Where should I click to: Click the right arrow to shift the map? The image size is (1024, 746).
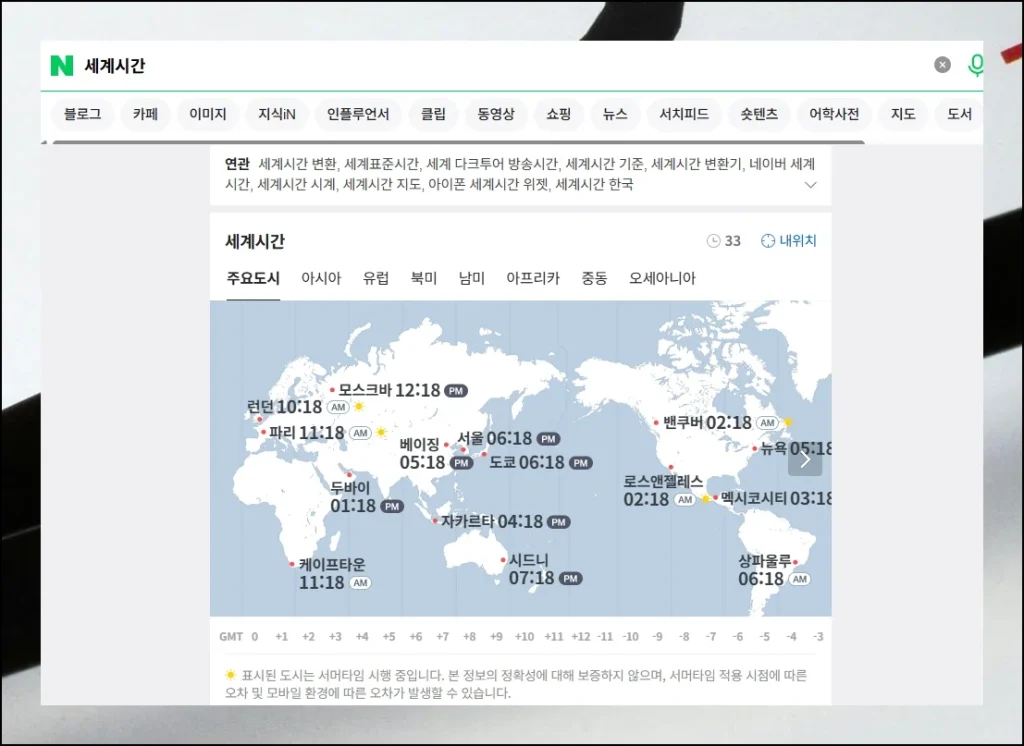(x=804, y=459)
